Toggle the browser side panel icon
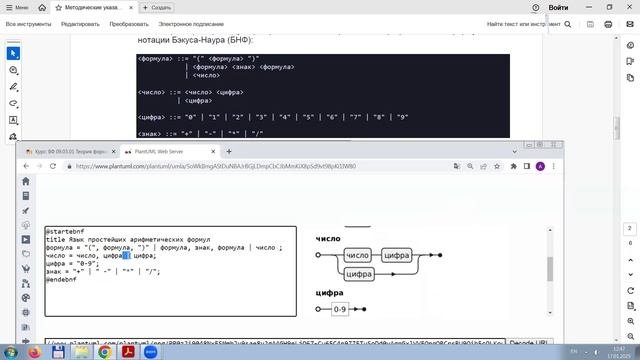This screenshot has height=360, width=640. coord(527,166)
